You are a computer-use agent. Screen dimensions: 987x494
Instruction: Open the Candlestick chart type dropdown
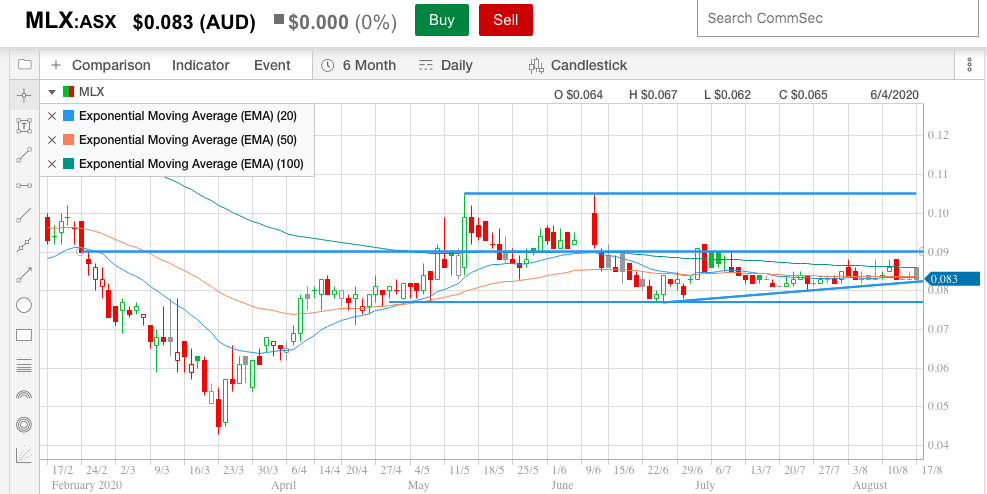pyautogui.click(x=578, y=65)
